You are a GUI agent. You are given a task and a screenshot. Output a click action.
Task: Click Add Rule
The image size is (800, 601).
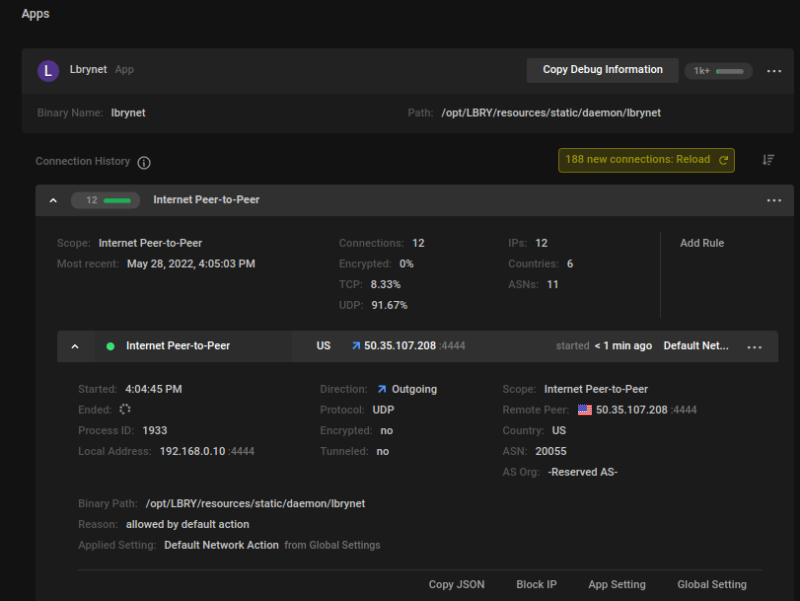(702, 243)
